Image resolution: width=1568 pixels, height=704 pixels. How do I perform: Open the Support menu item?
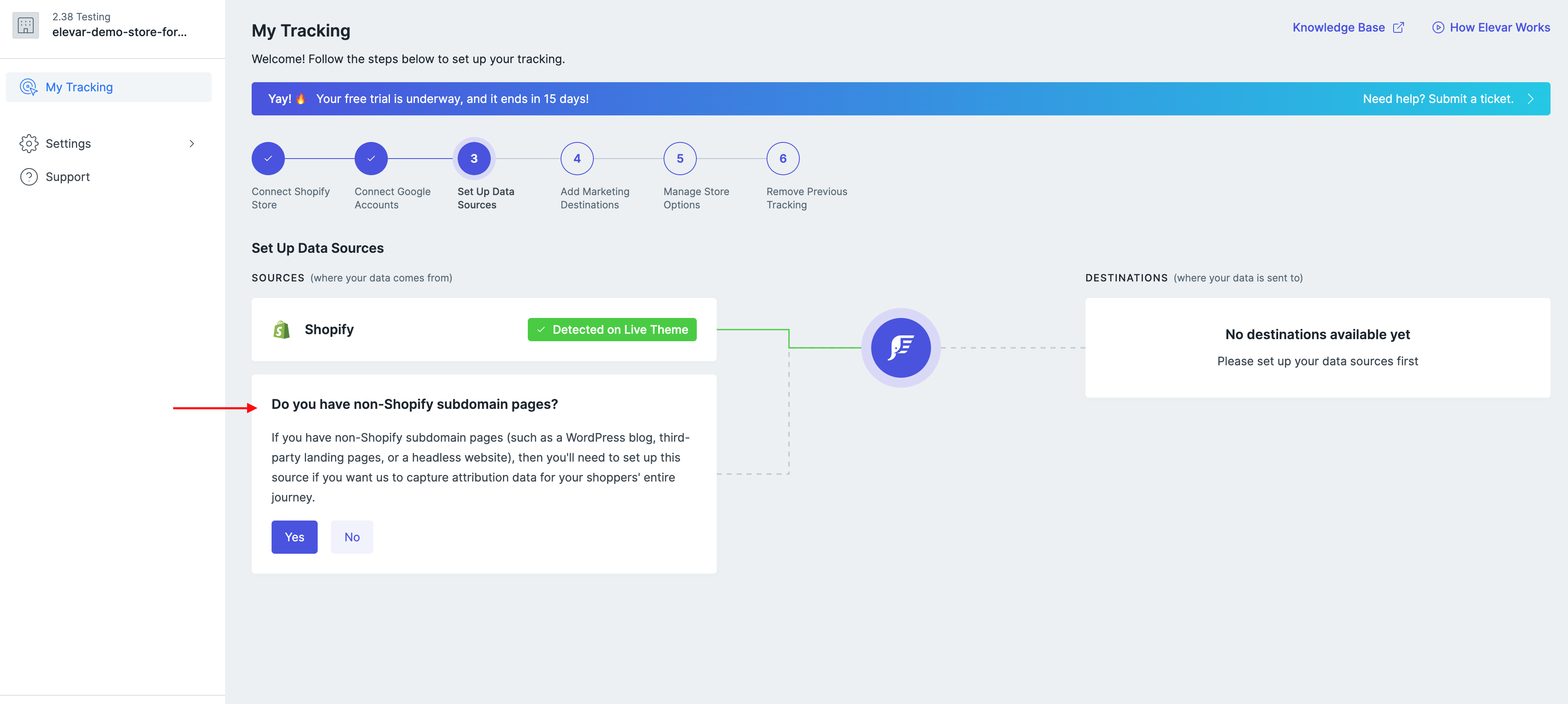pos(68,177)
